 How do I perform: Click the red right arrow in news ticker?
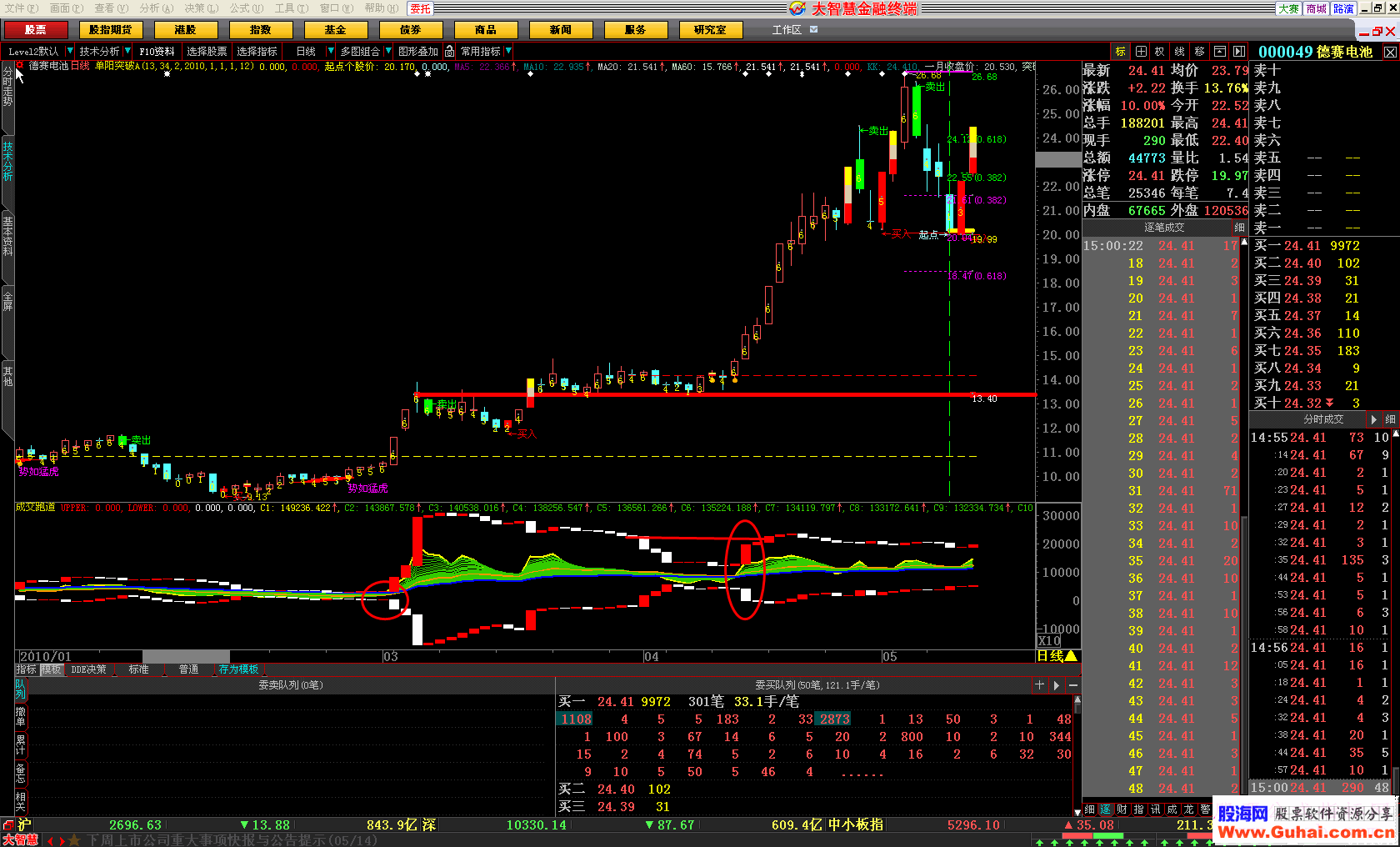click(x=61, y=840)
